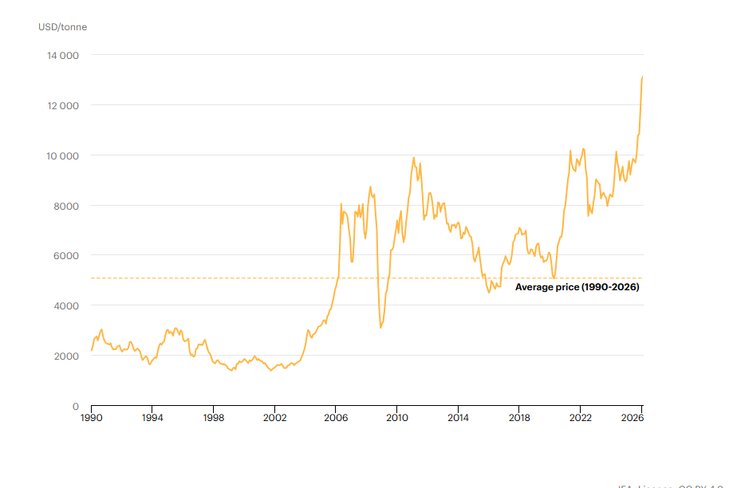Click the USD/tonne axis unit label
This screenshot has height=488, width=733.
tap(62, 26)
